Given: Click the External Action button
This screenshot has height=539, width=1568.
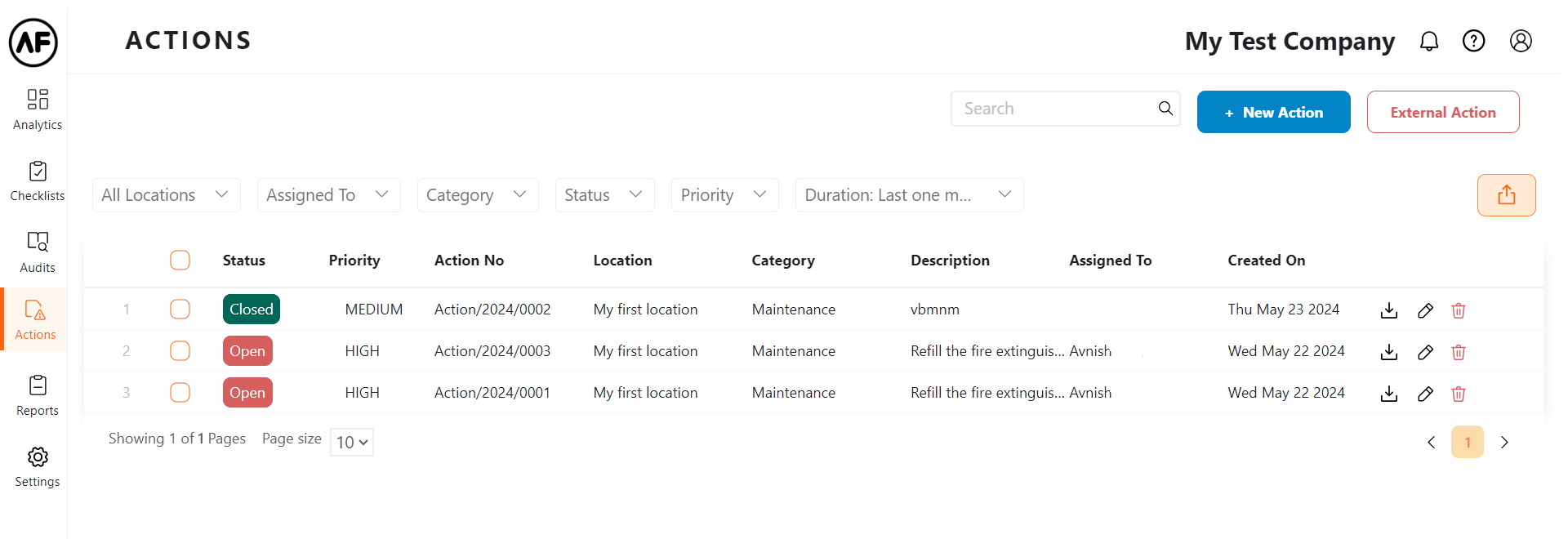Looking at the screenshot, I should point(1442,112).
